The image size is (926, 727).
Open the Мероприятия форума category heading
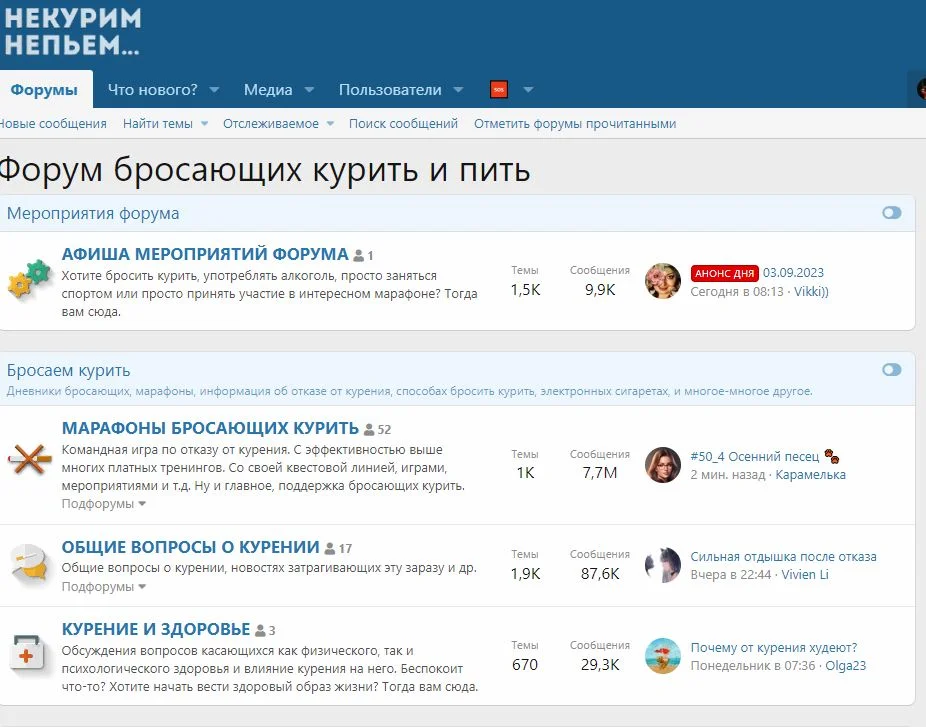click(93, 213)
